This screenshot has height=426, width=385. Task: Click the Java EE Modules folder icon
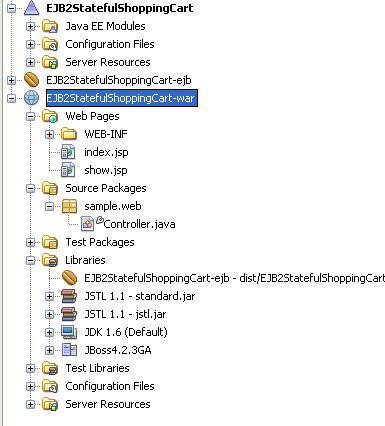point(50,26)
